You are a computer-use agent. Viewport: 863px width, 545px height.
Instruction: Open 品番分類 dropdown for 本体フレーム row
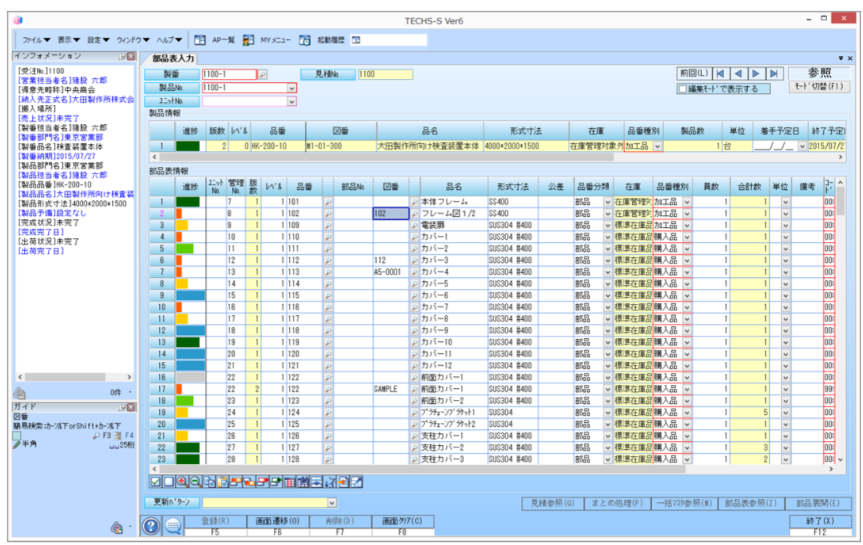pyautogui.click(x=608, y=202)
